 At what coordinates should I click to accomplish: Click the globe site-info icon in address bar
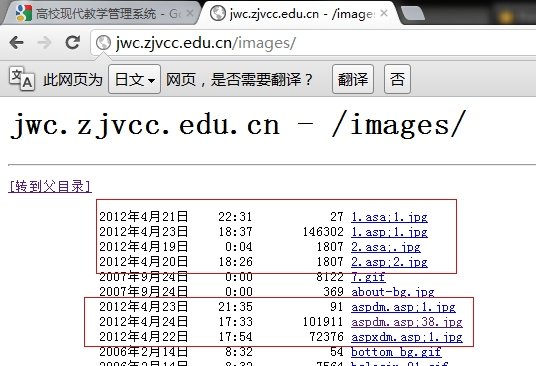click(103, 43)
